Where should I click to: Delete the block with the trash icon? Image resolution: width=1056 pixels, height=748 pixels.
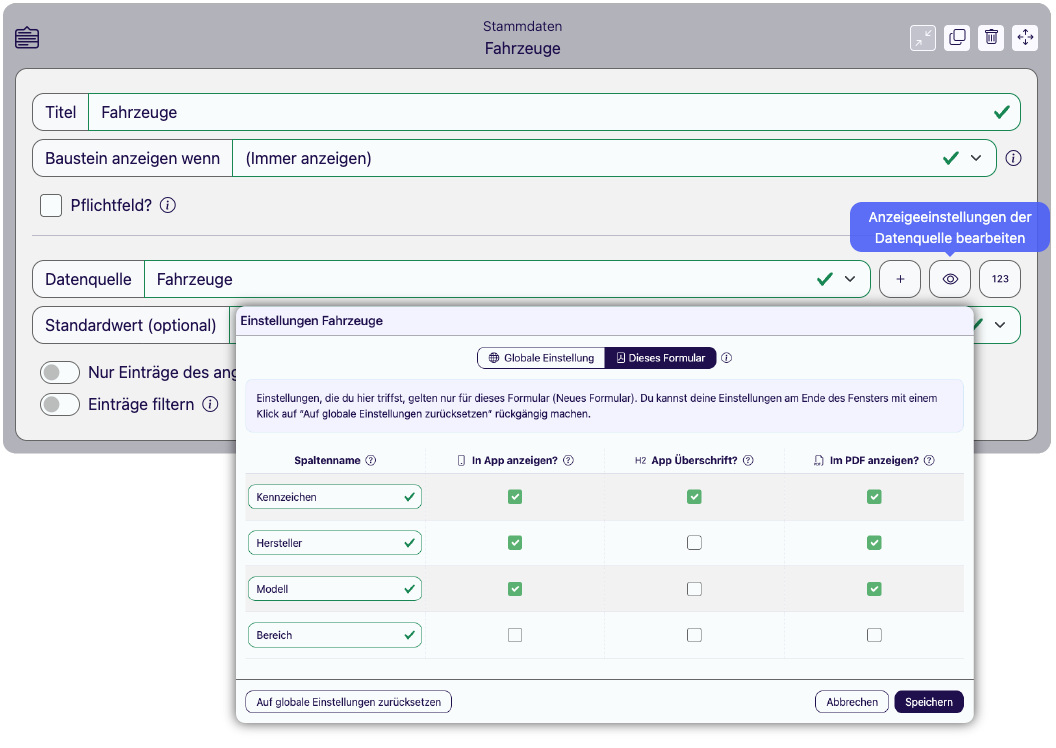[991, 37]
